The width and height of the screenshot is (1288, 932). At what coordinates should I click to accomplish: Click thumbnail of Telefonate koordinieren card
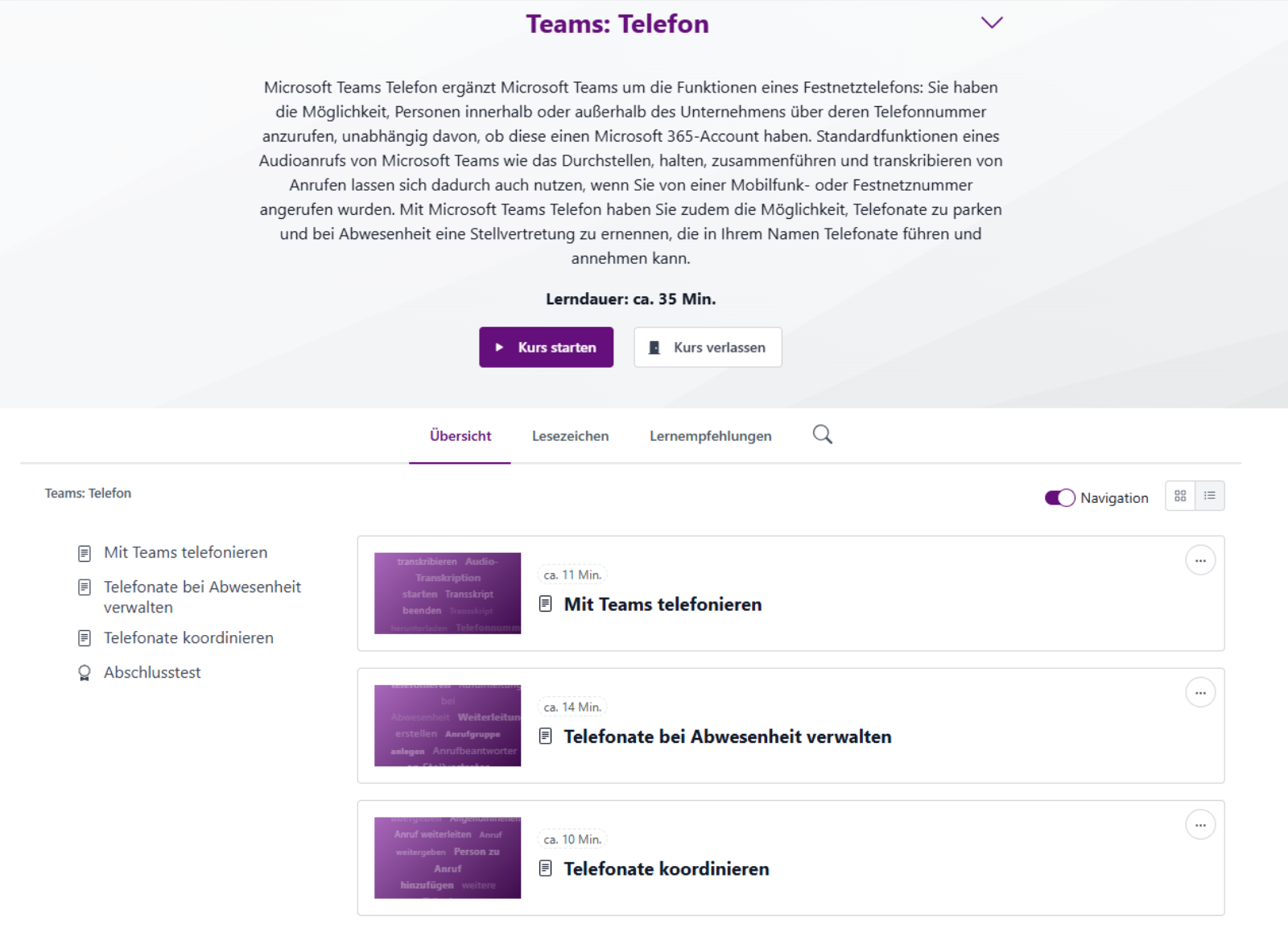(x=448, y=857)
